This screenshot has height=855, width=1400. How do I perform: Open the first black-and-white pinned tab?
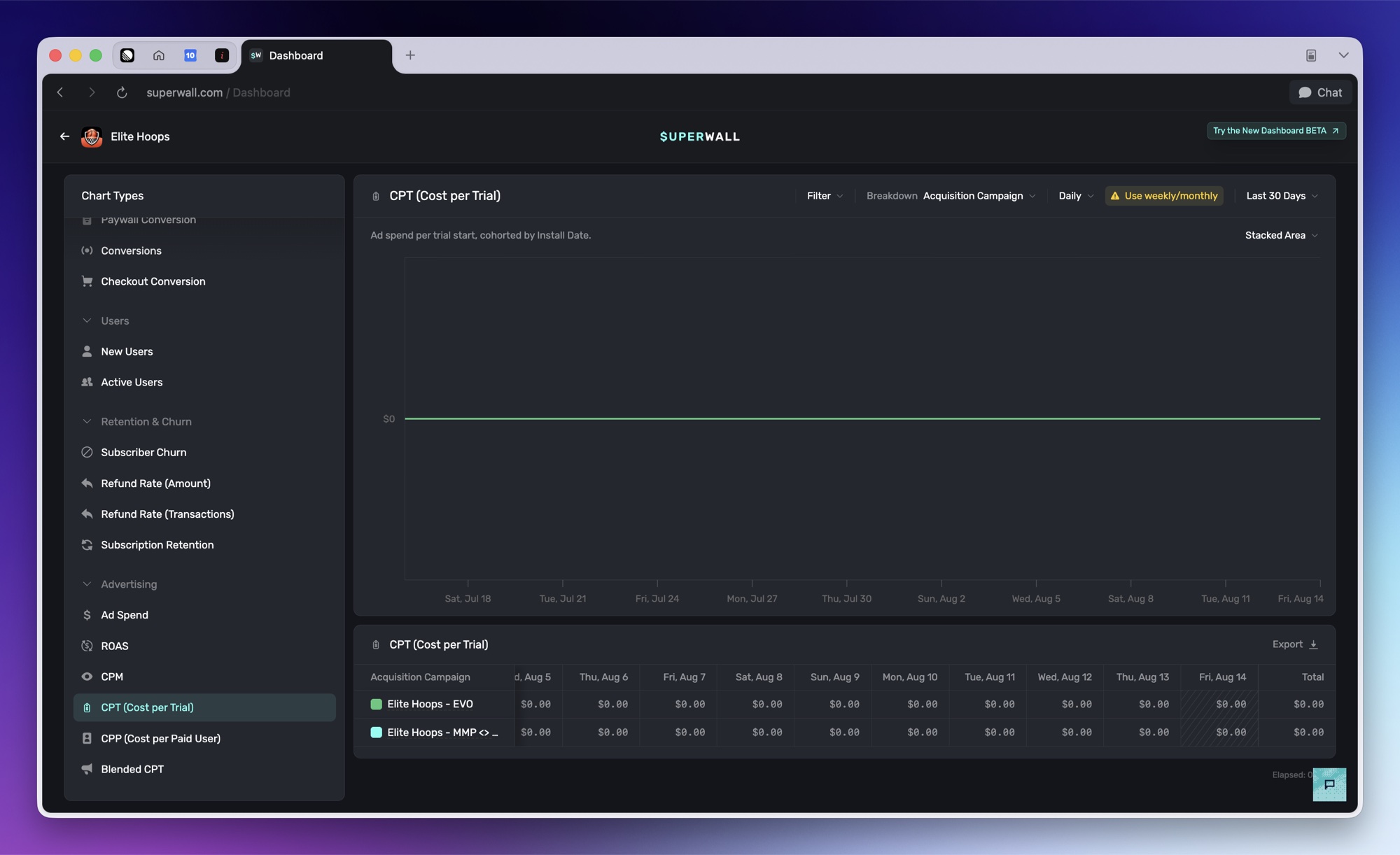pos(127,55)
